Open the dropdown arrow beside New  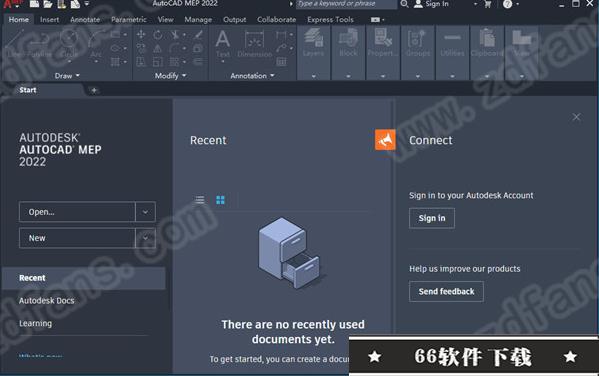point(145,238)
